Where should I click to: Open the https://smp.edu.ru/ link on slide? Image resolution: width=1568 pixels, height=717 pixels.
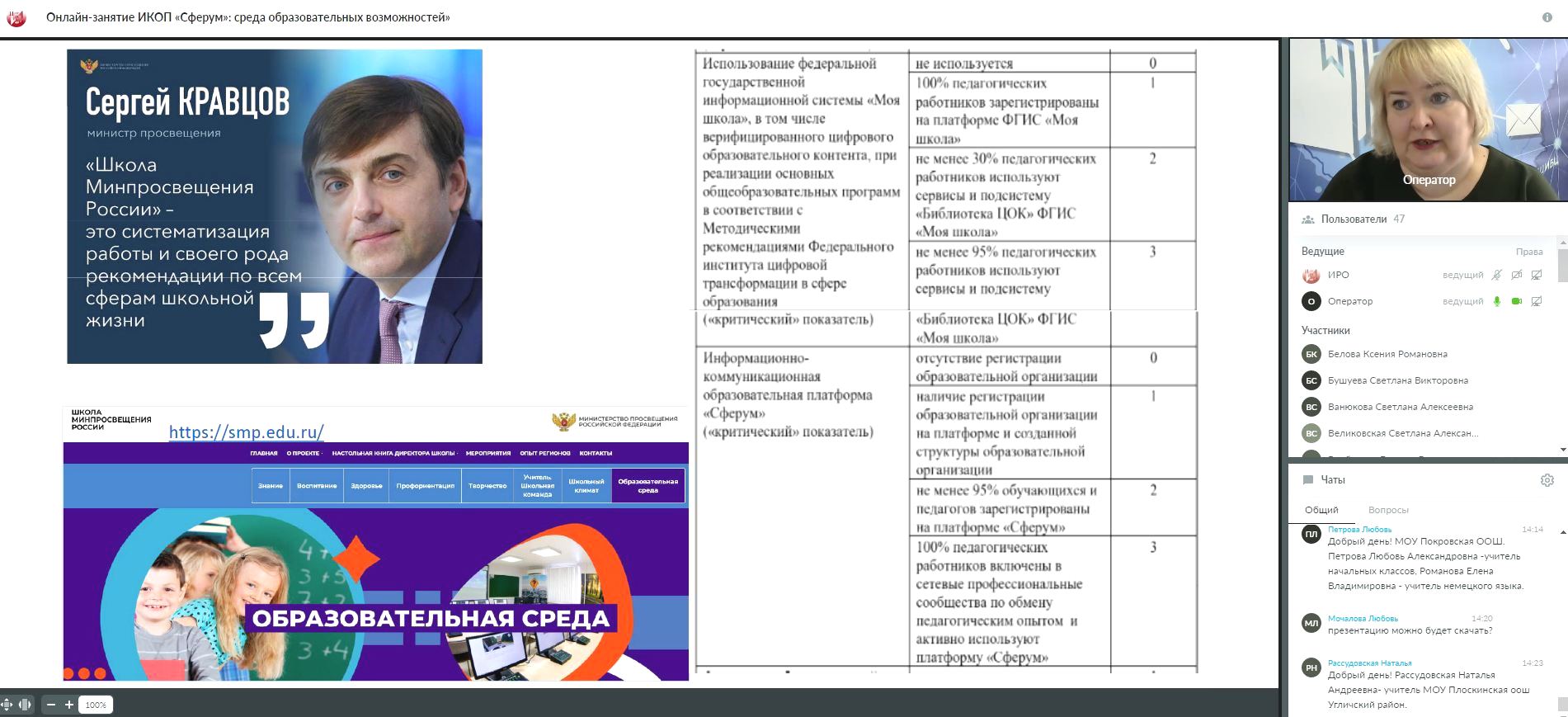(246, 432)
